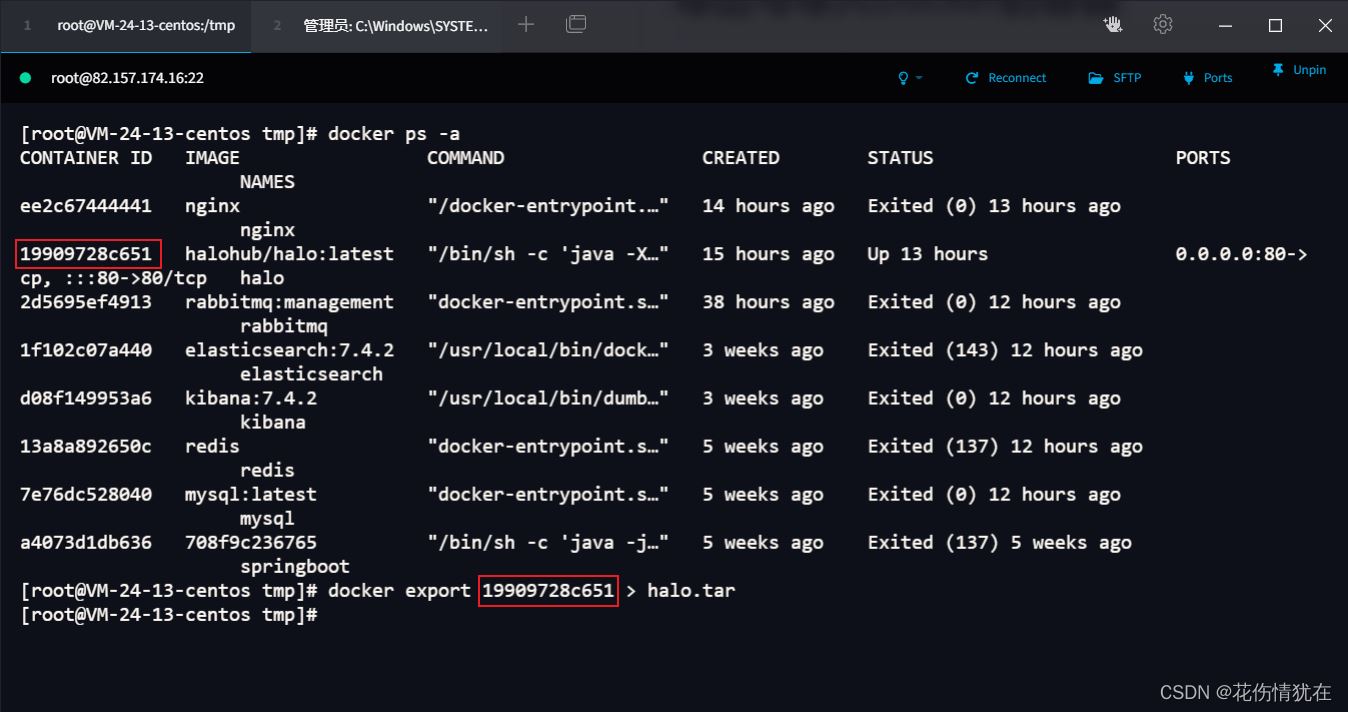Screen dimensions: 1348x712
Task: Click status Exited (137) 5 weeks ago
Action: (999, 542)
